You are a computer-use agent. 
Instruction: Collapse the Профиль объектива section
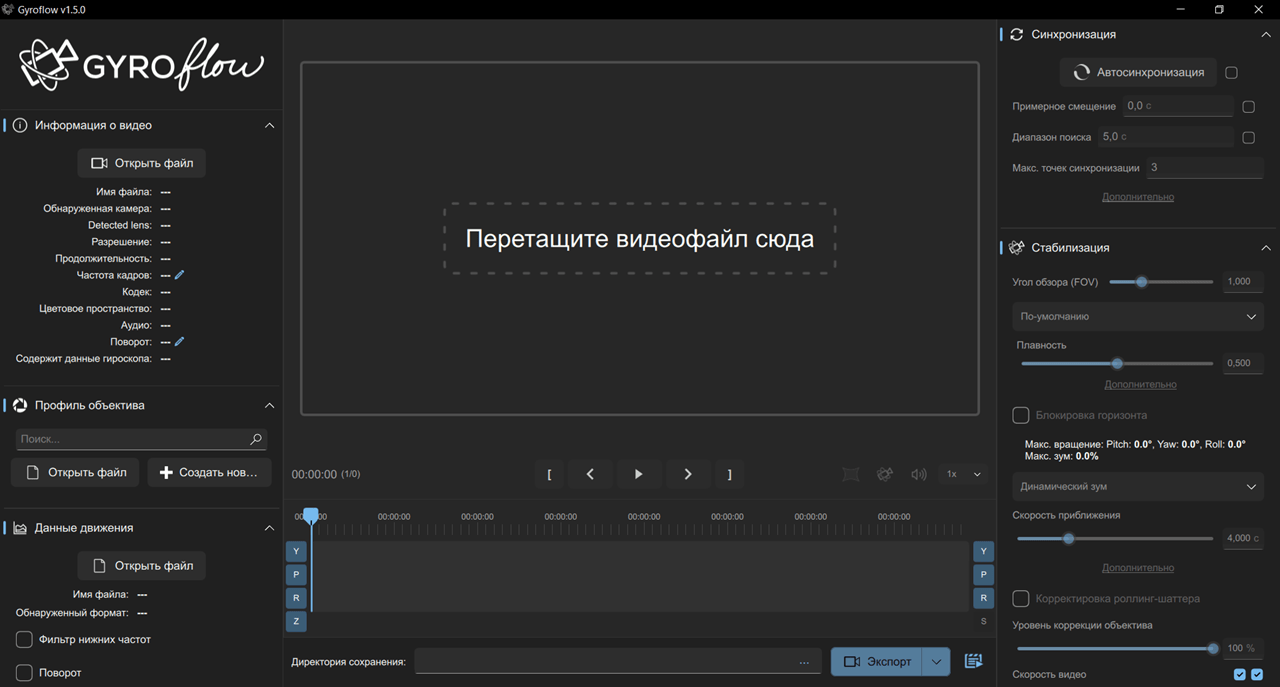(269, 405)
